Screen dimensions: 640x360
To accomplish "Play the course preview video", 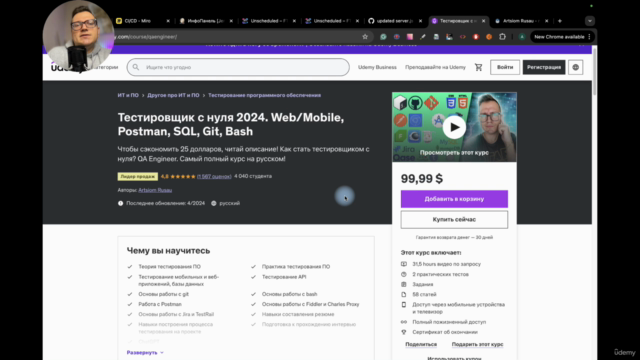I will [x=454, y=127].
